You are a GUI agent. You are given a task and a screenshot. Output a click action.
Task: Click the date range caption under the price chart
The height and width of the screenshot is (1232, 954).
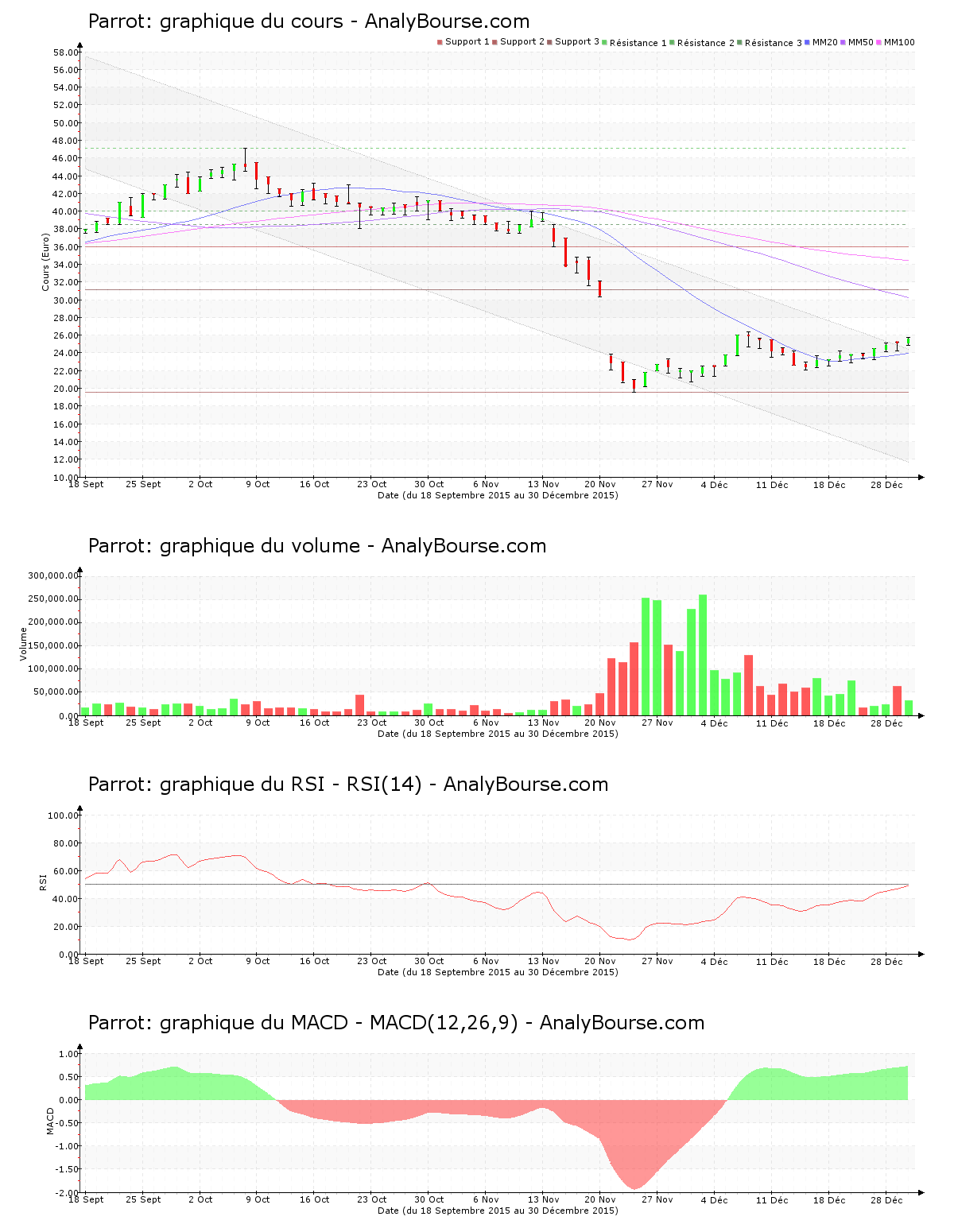pyautogui.click(x=498, y=495)
